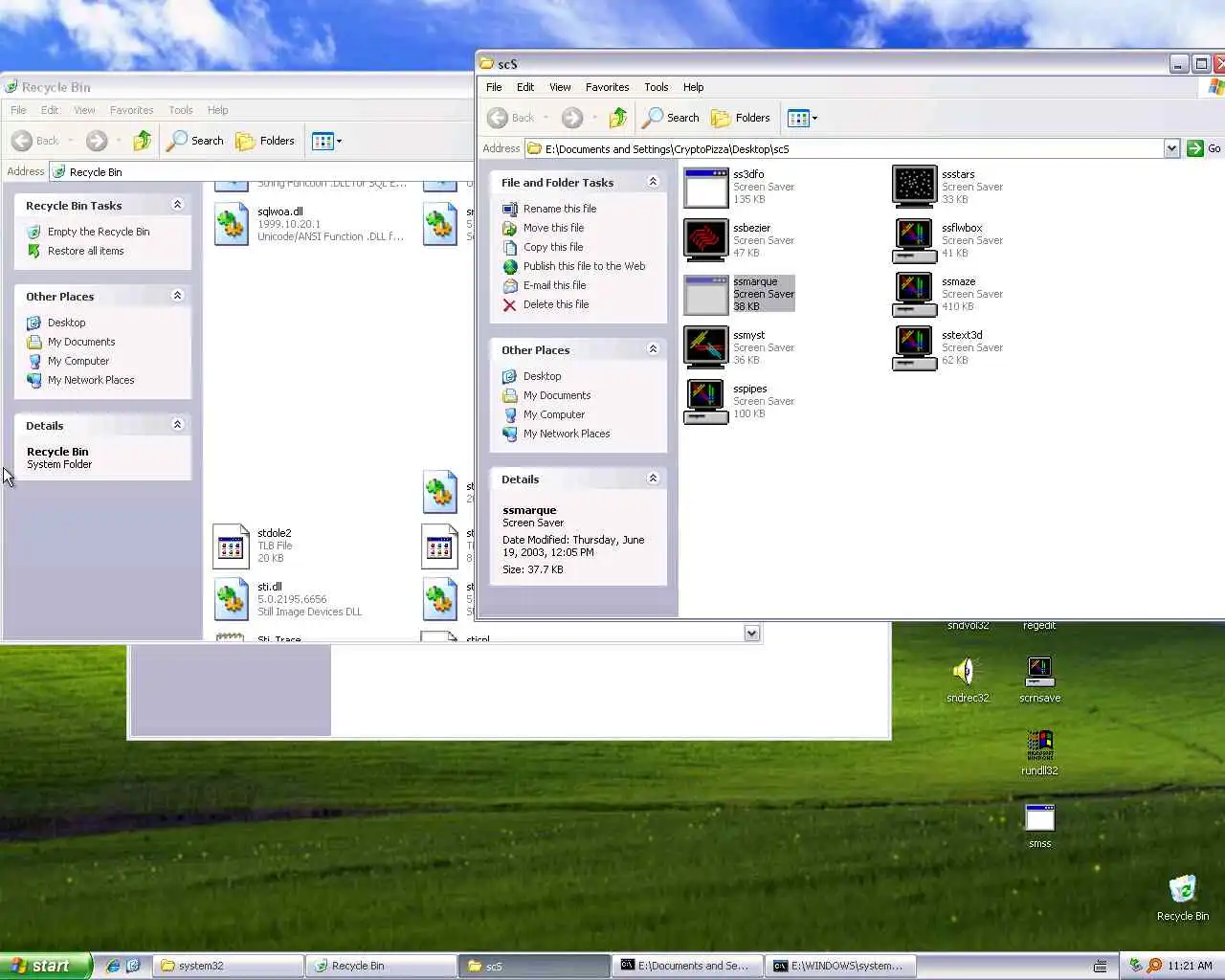Image resolution: width=1225 pixels, height=980 pixels.
Task: Click Rename this file link
Action: click(560, 209)
